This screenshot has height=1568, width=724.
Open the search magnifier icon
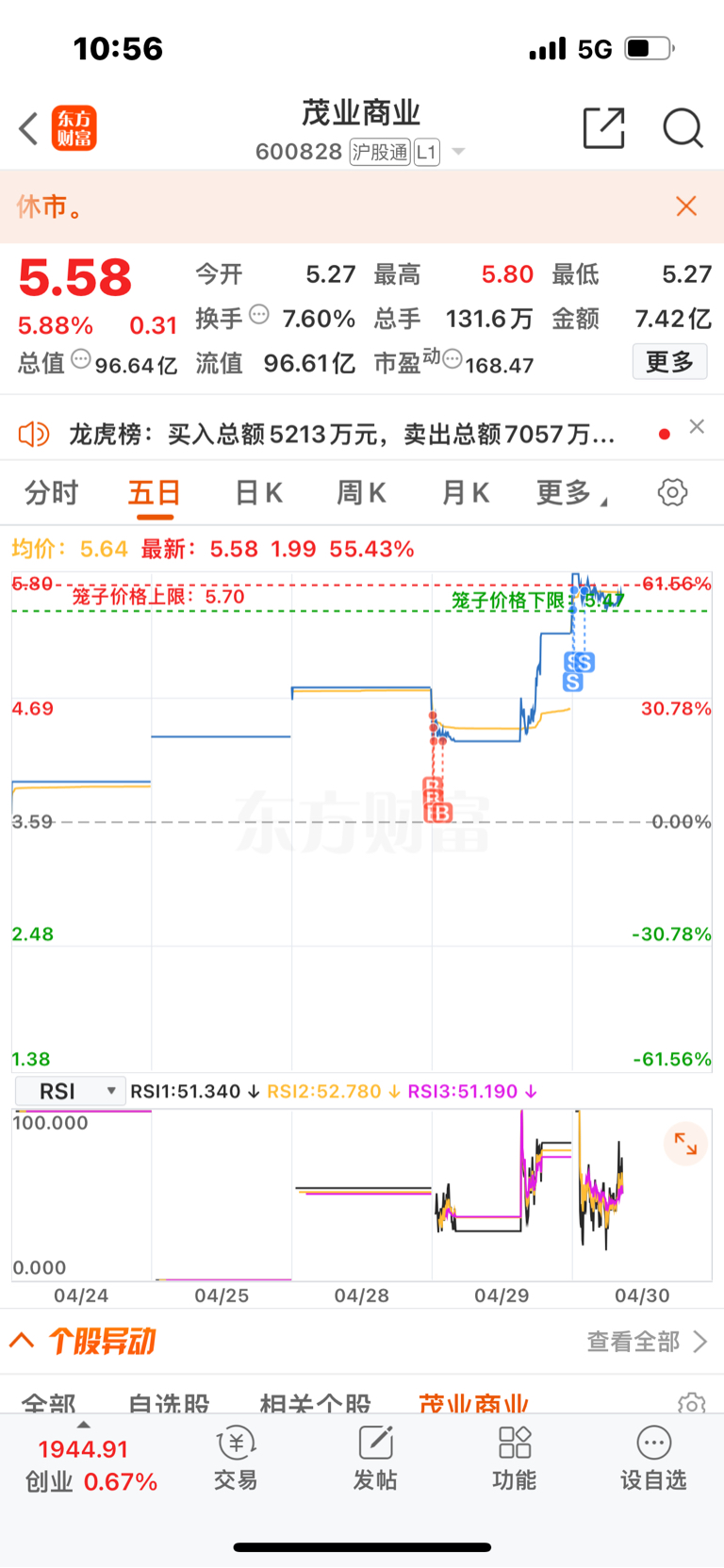(x=683, y=128)
